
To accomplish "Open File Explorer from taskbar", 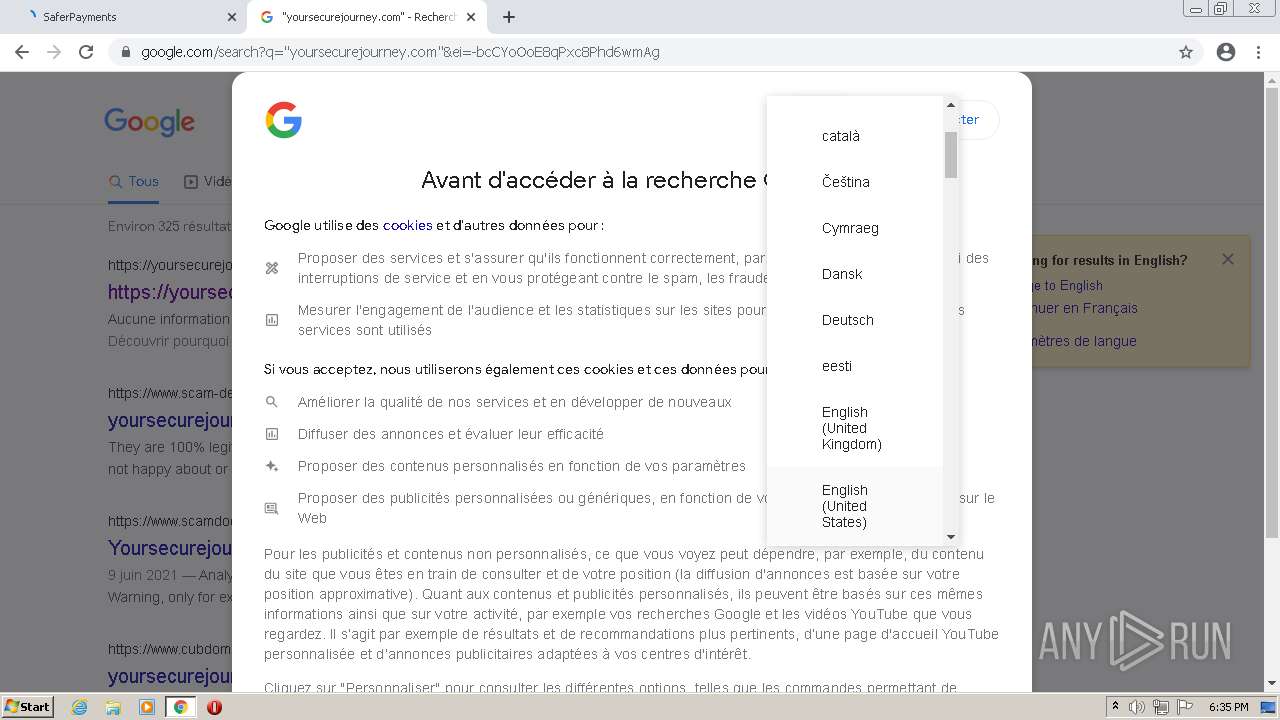I will (113, 707).
